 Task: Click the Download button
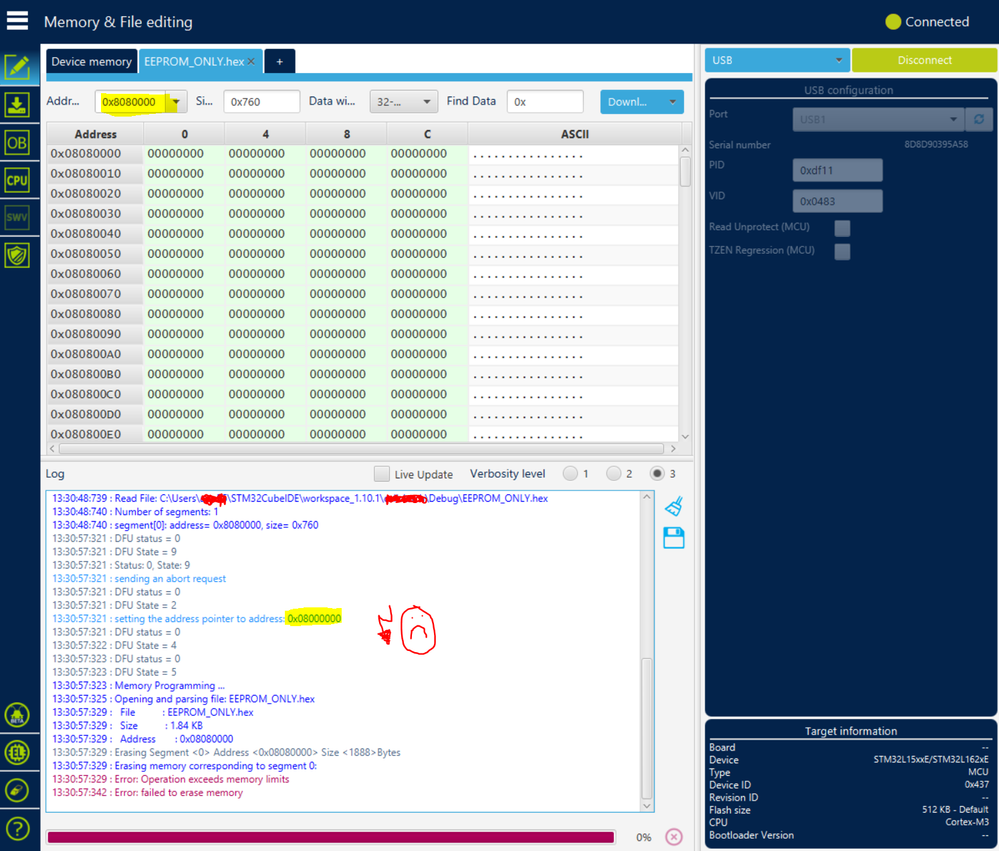(631, 102)
